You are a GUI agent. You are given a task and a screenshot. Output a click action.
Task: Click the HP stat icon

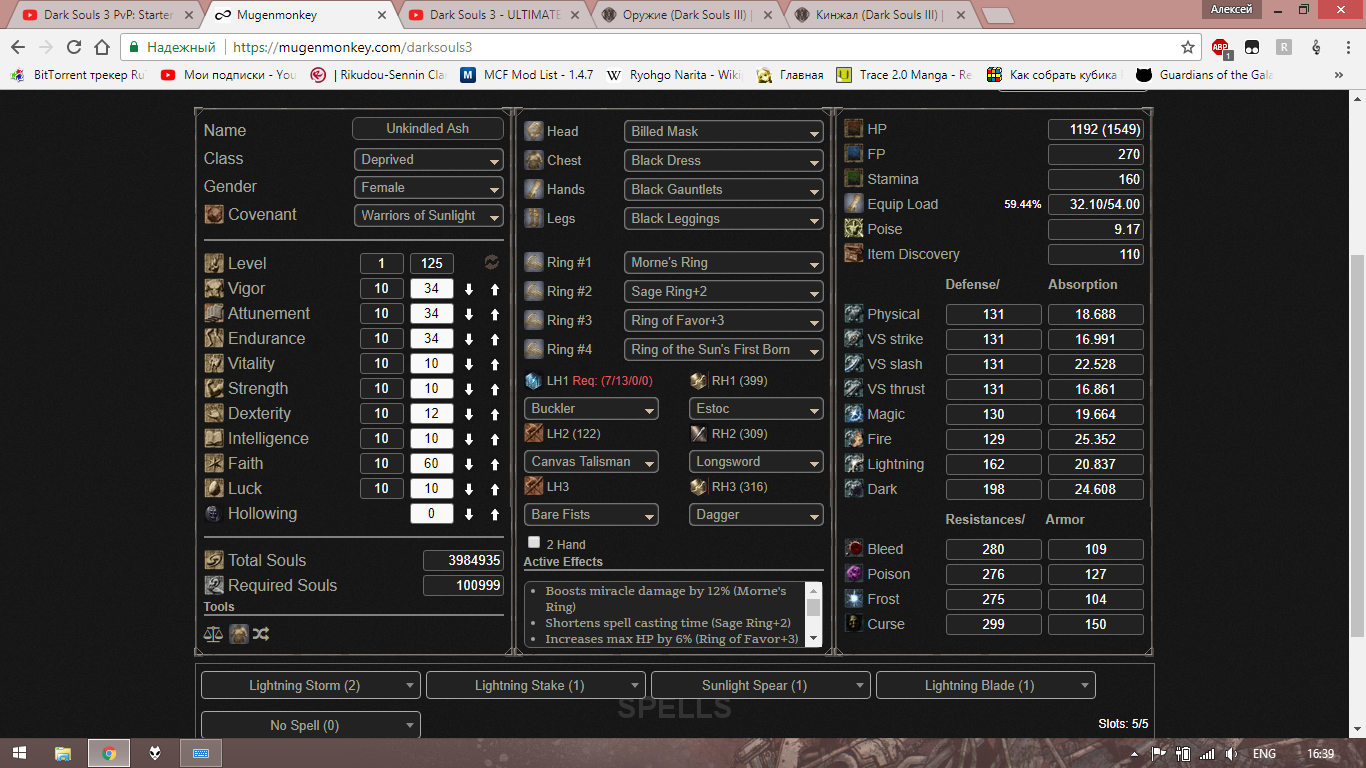(854, 129)
